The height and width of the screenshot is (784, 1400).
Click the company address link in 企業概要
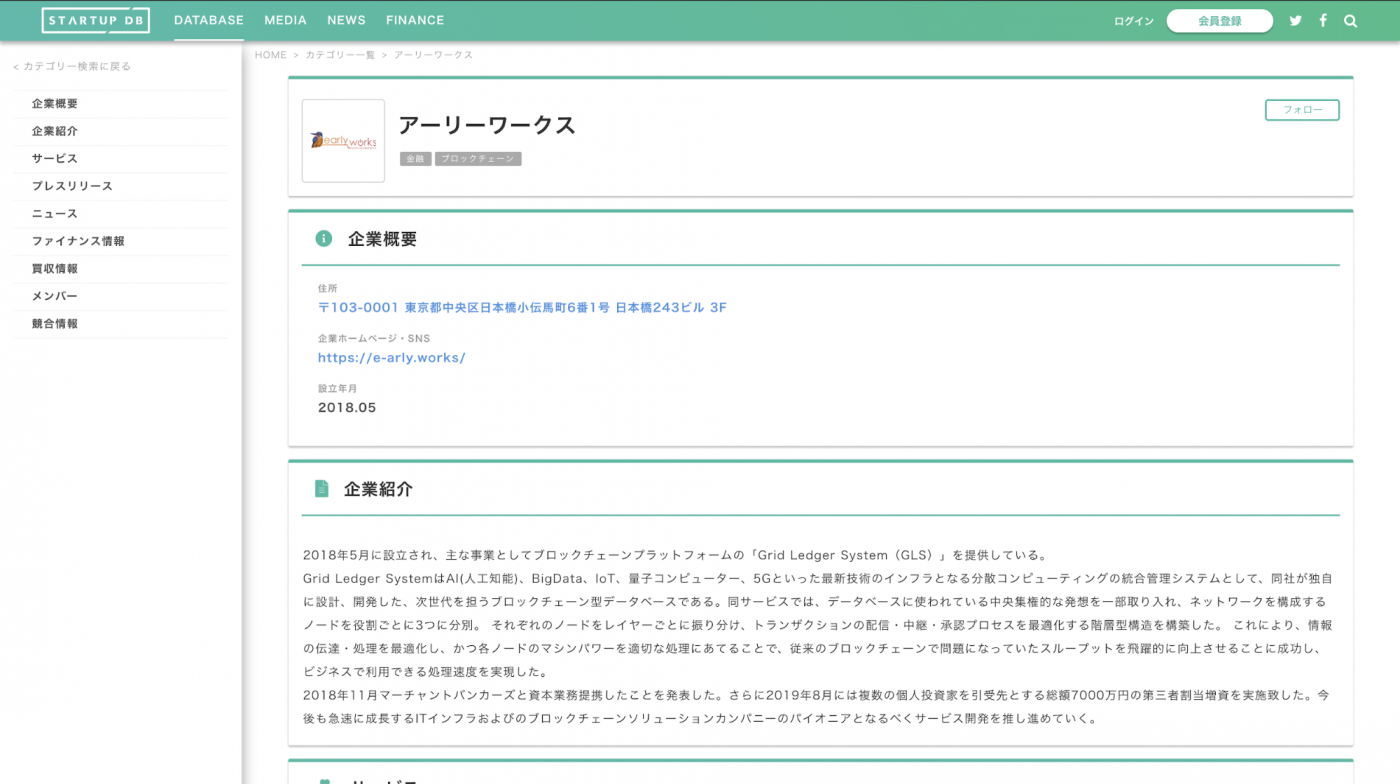pos(522,307)
